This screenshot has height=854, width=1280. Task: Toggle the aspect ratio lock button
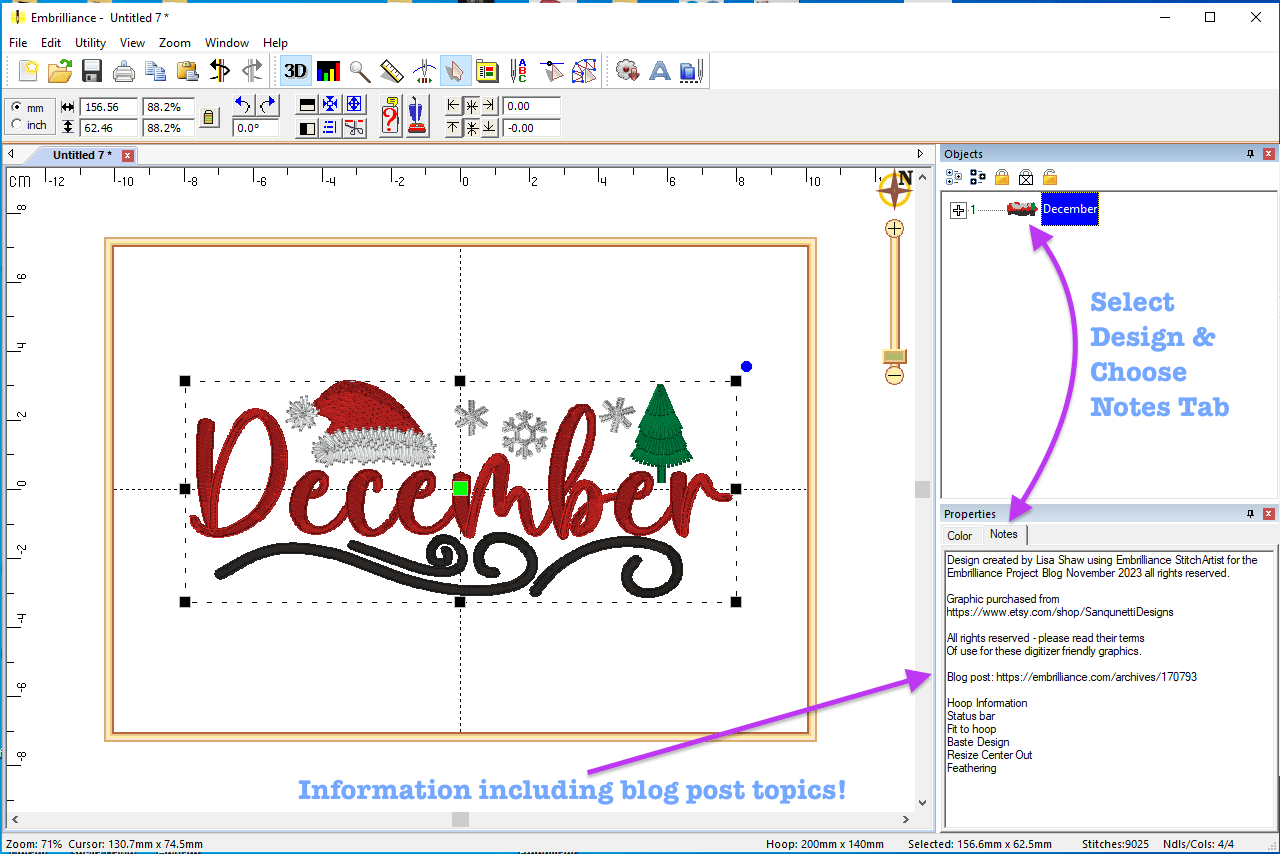click(x=208, y=117)
